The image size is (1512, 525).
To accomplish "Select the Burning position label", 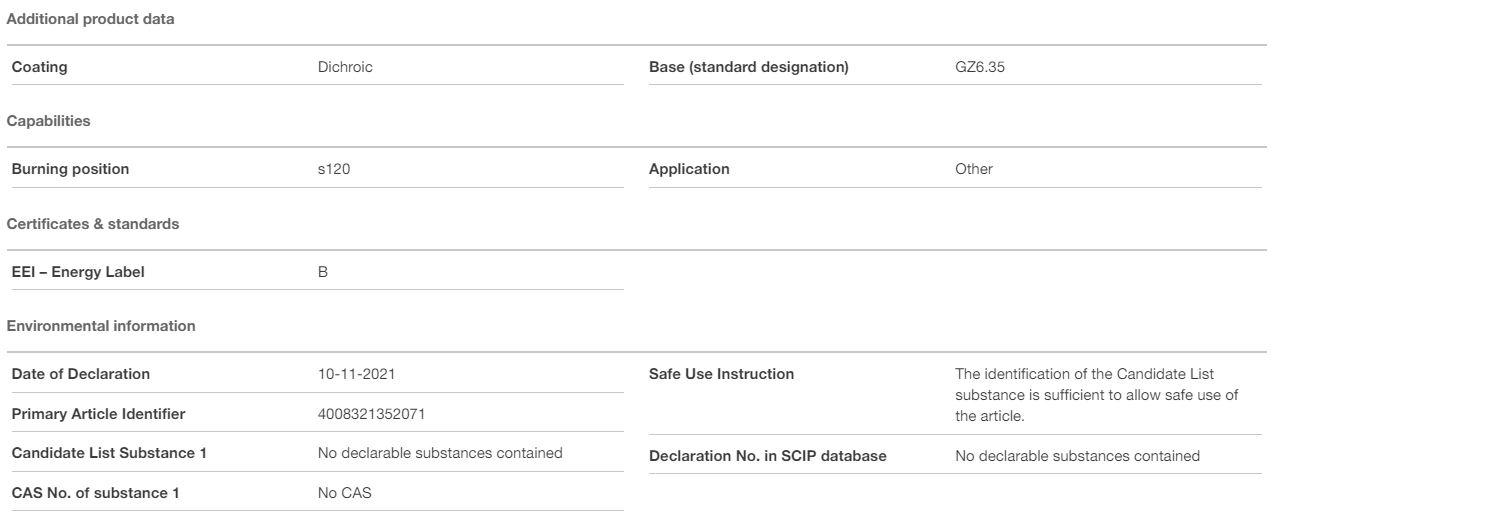I will click(70, 169).
